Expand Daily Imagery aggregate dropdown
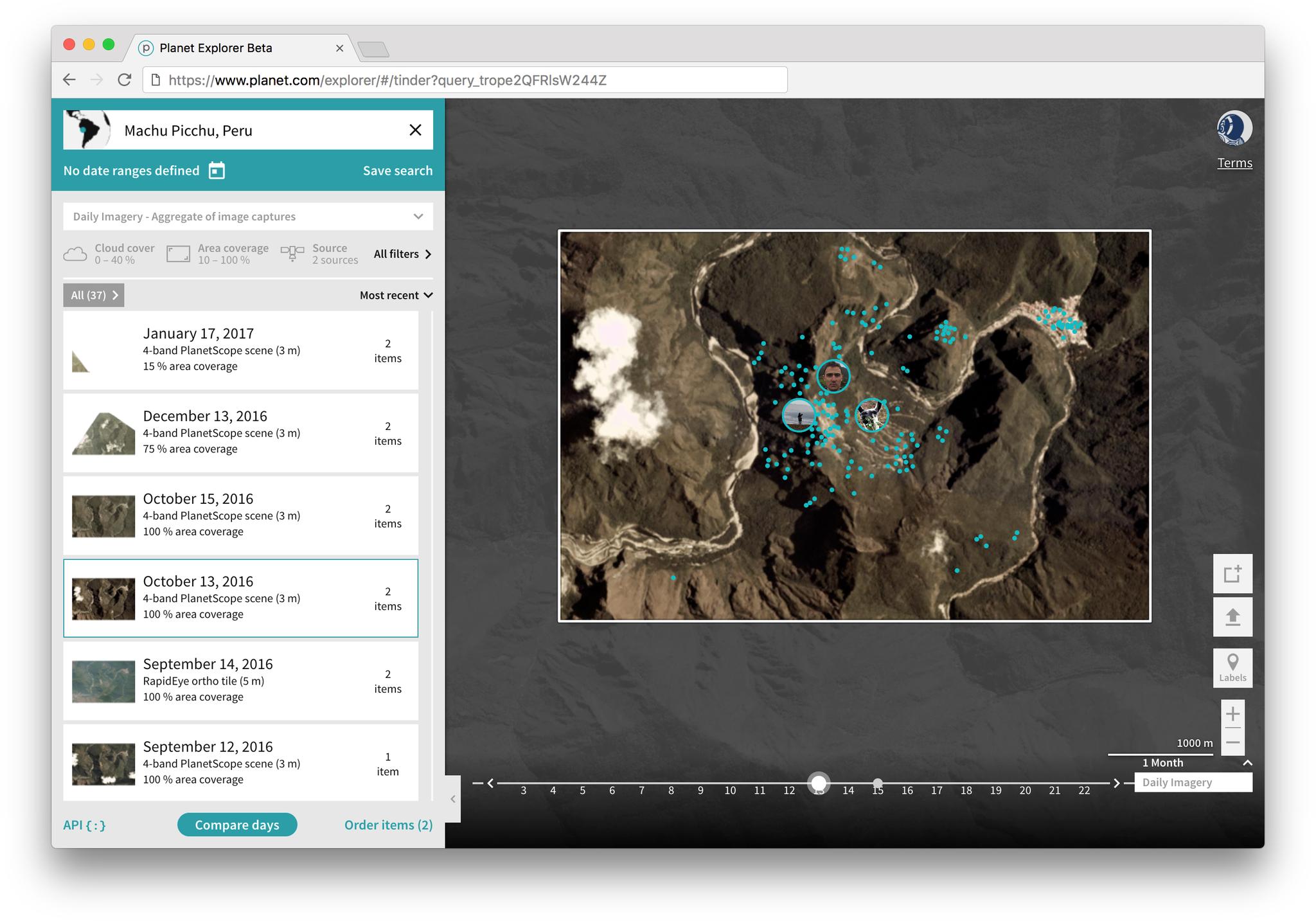The height and width of the screenshot is (921, 1316). tap(248, 217)
